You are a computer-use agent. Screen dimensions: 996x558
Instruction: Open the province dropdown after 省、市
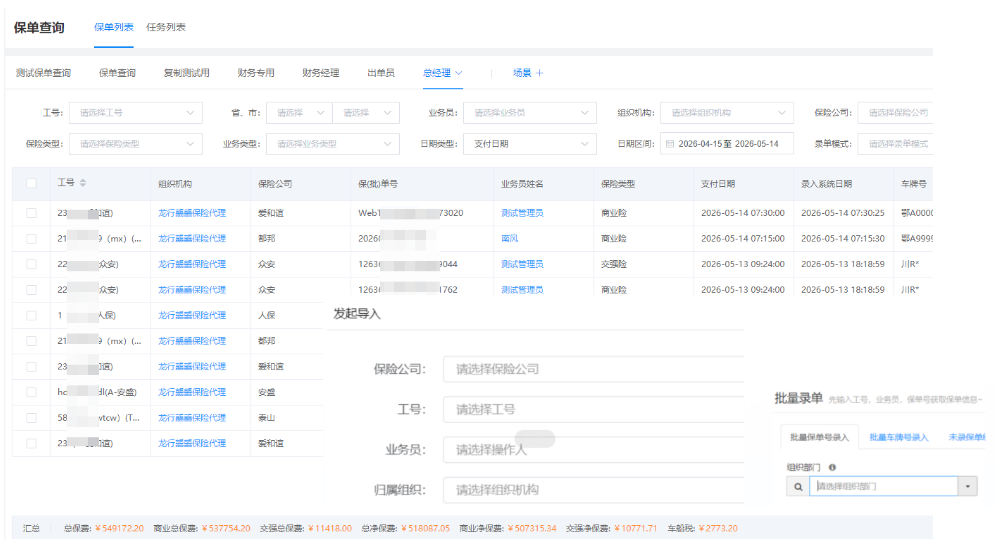point(299,112)
